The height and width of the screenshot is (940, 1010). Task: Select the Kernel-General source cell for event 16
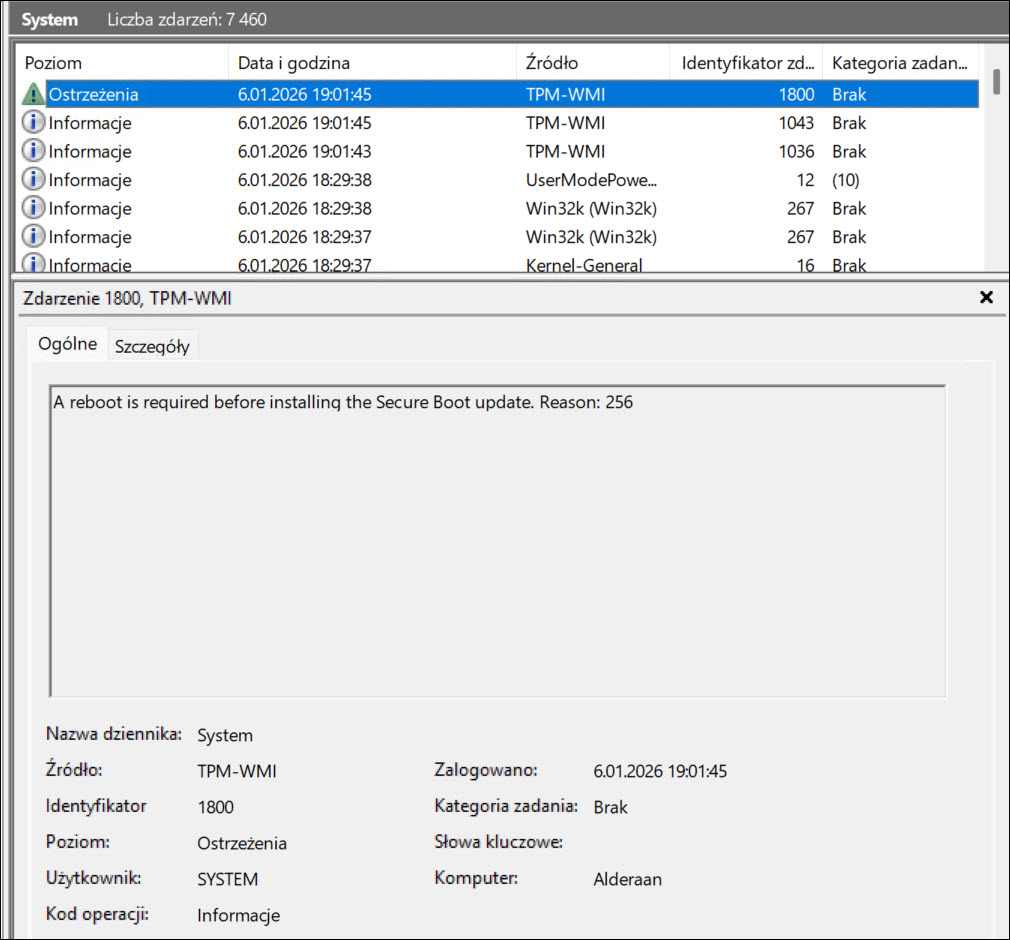pos(584,265)
